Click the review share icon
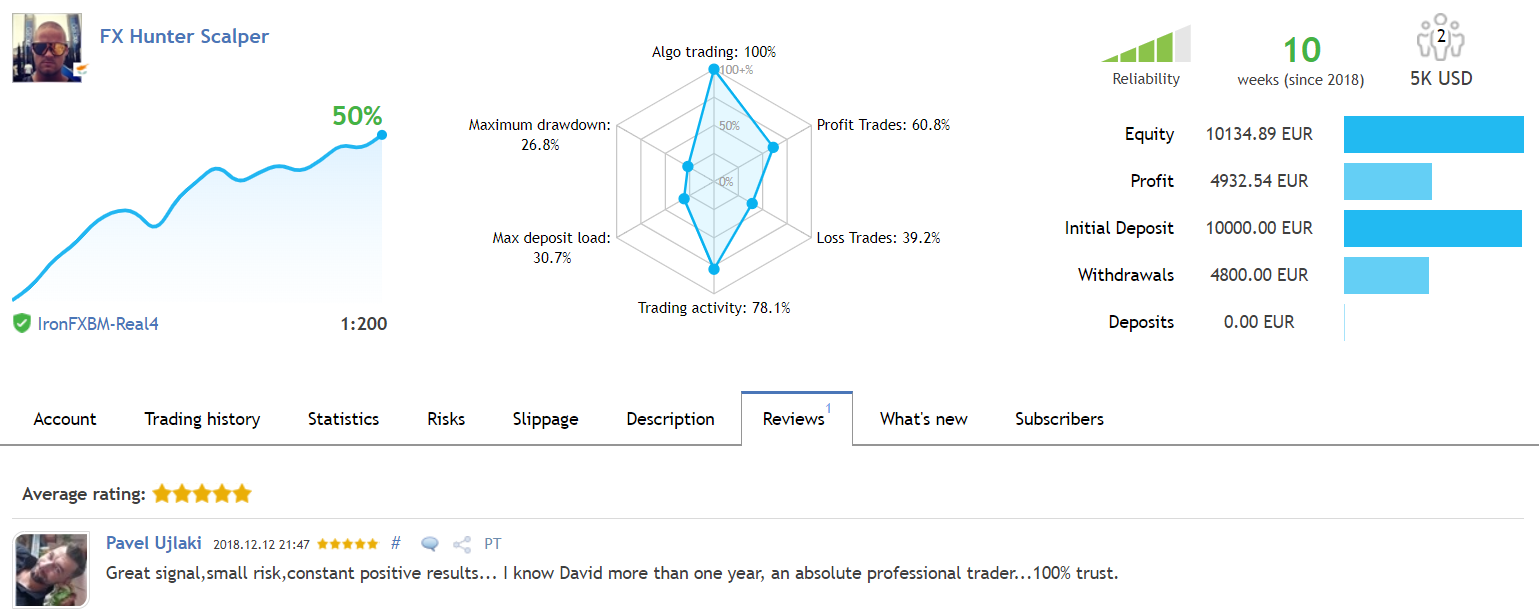 462,544
